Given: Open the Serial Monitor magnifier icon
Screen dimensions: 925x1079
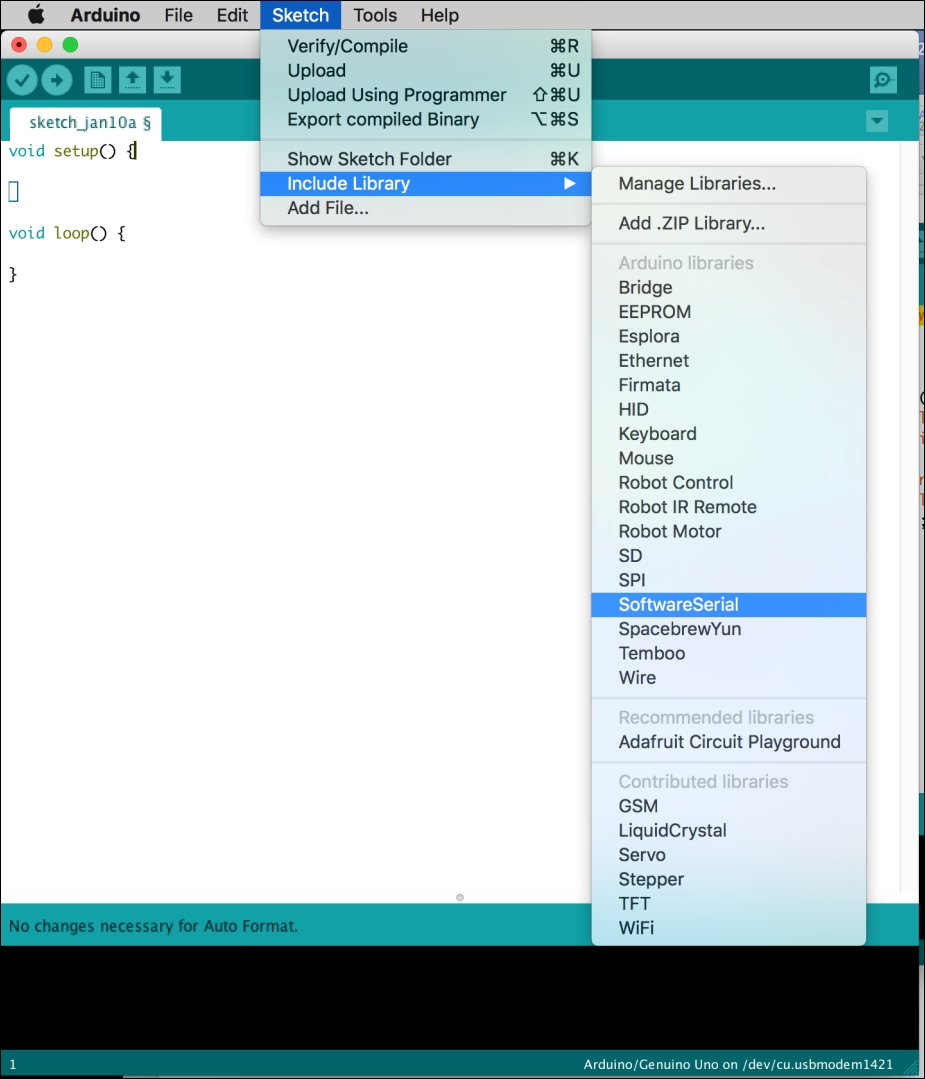Looking at the screenshot, I should [883, 80].
